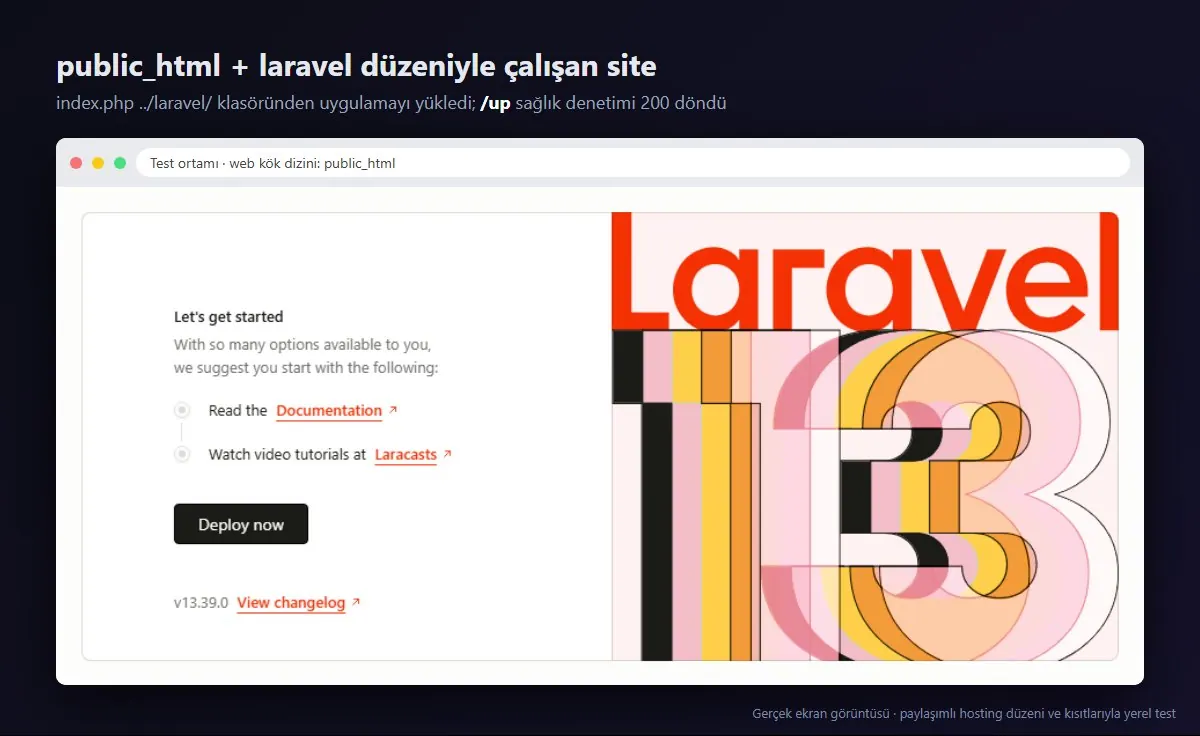This screenshot has width=1200, height=736.
Task: Open the Documentation link
Action: tap(329, 411)
